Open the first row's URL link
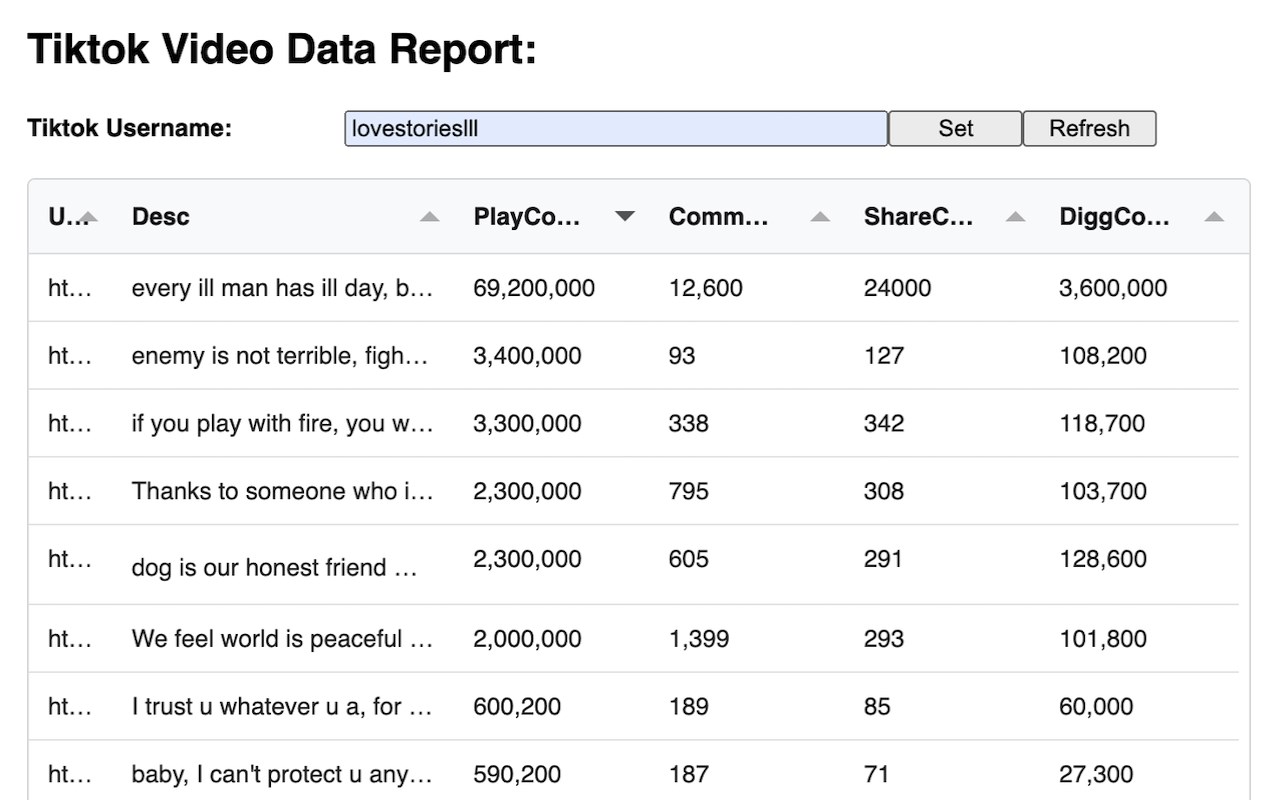The image size is (1280, 800). pyautogui.click(x=69, y=288)
